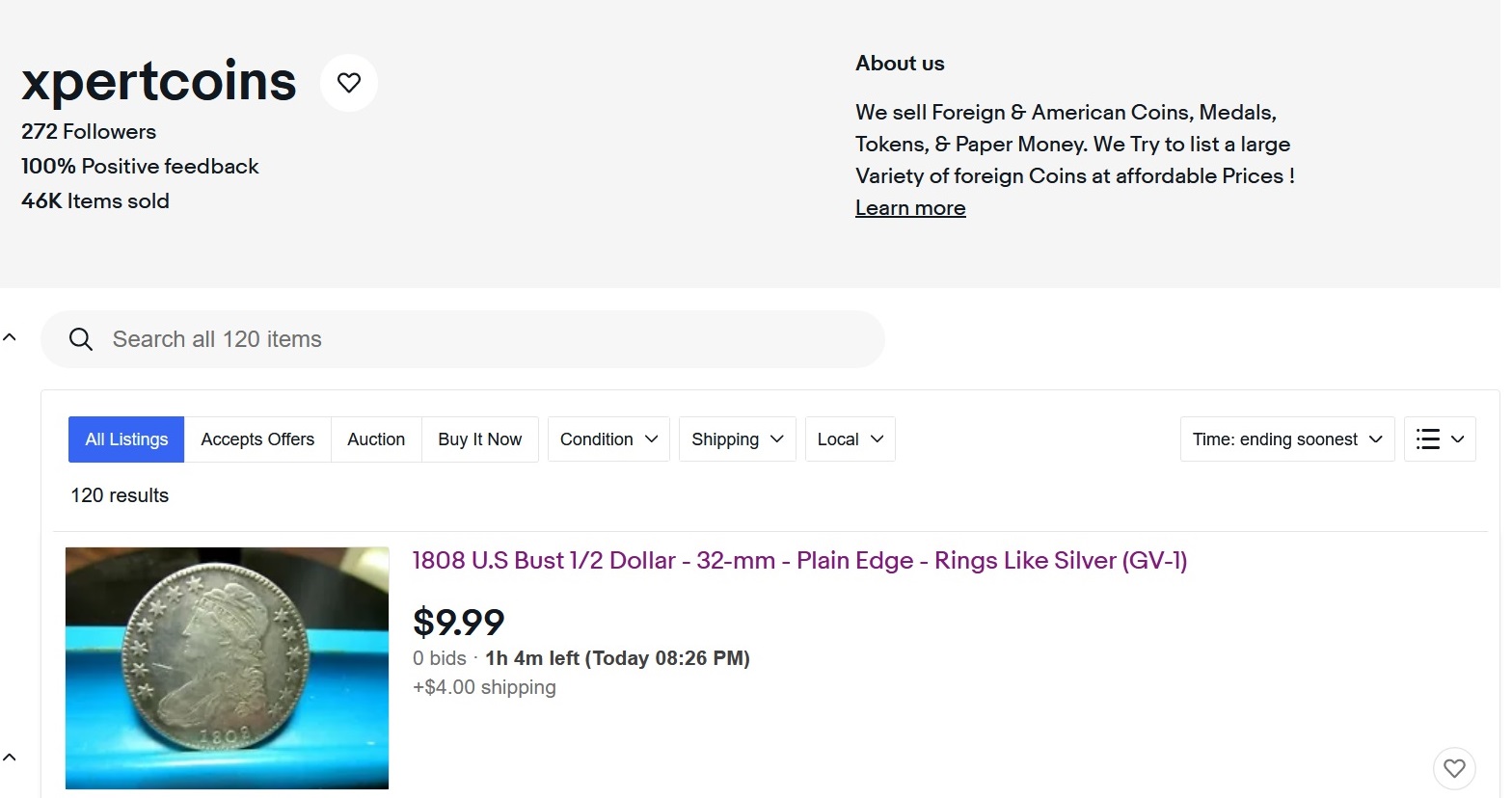Open 1808 U.S Bust 1/2 Dollar listing title

pos(799,561)
